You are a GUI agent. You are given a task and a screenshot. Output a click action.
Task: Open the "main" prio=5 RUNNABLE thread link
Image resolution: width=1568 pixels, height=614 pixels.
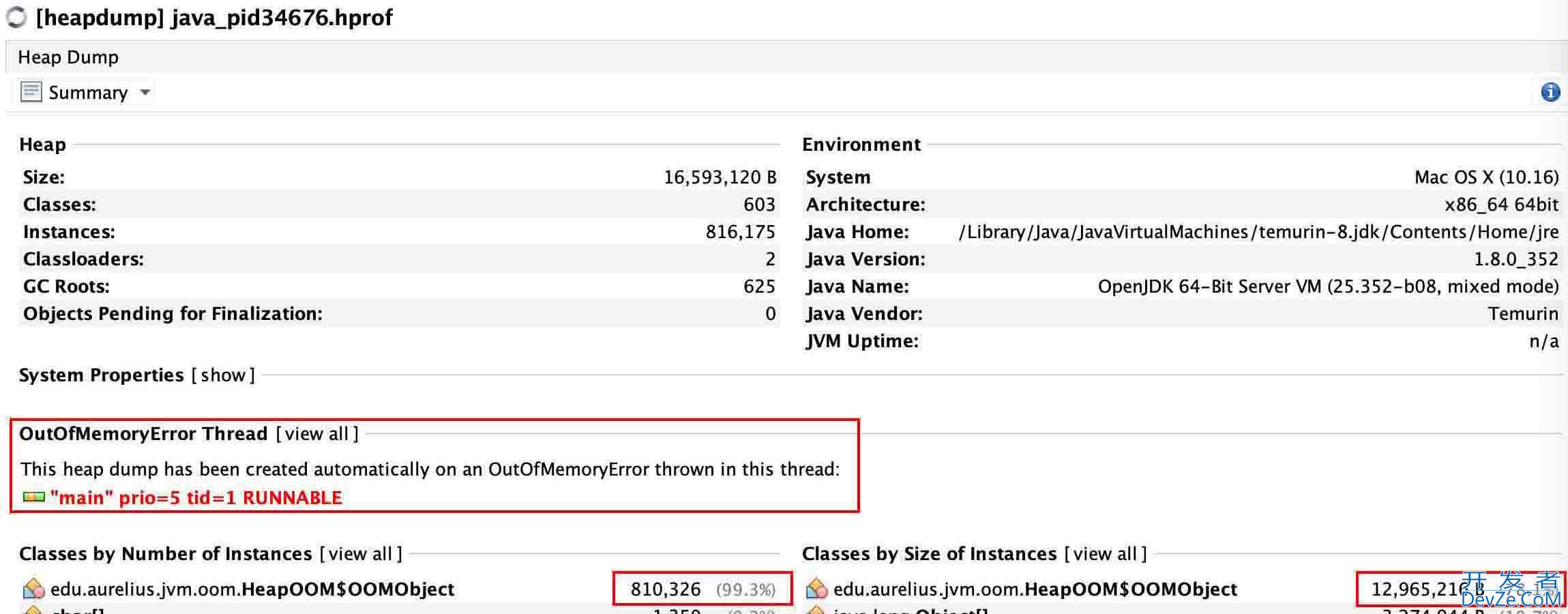(196, 498)
